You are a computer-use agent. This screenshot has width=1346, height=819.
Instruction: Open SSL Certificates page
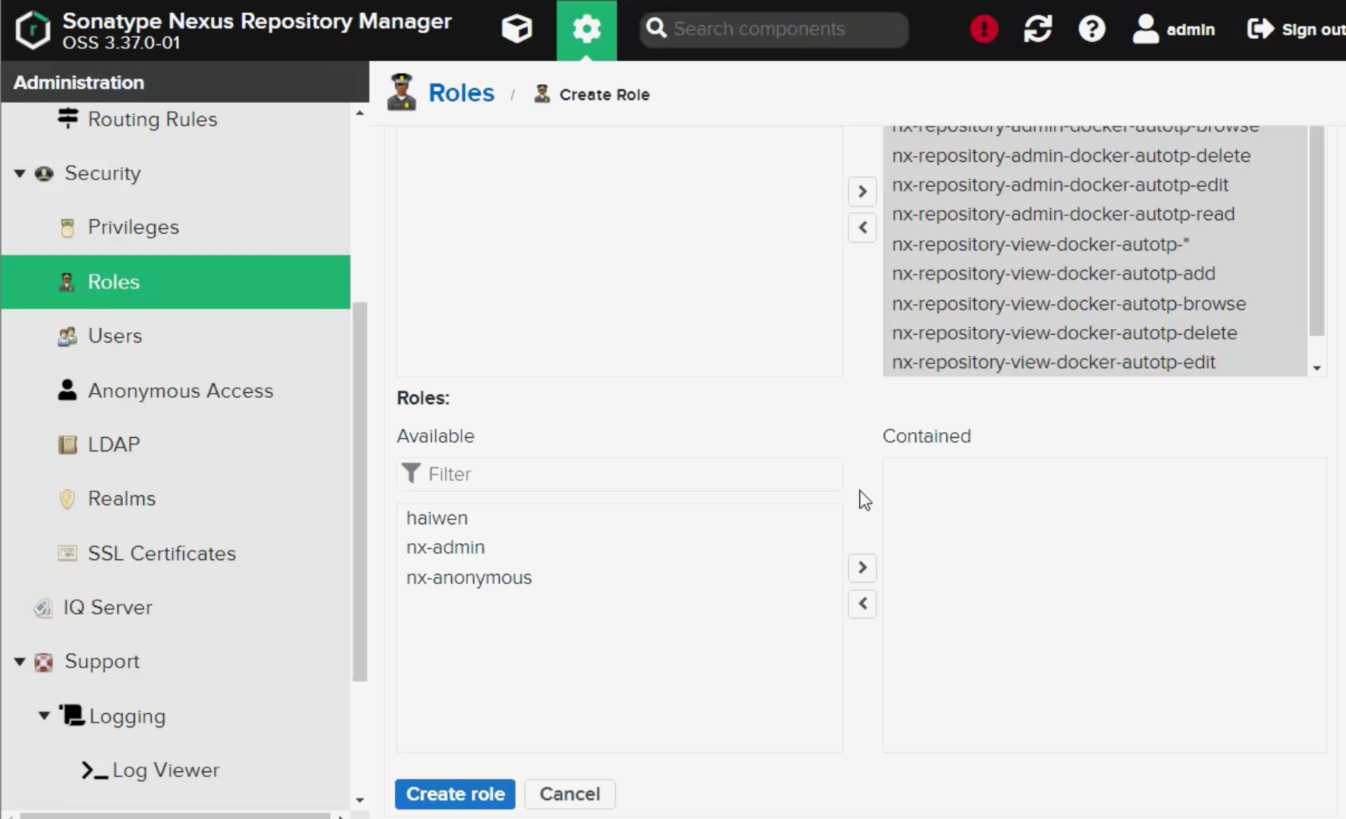(x=162, y=553)
